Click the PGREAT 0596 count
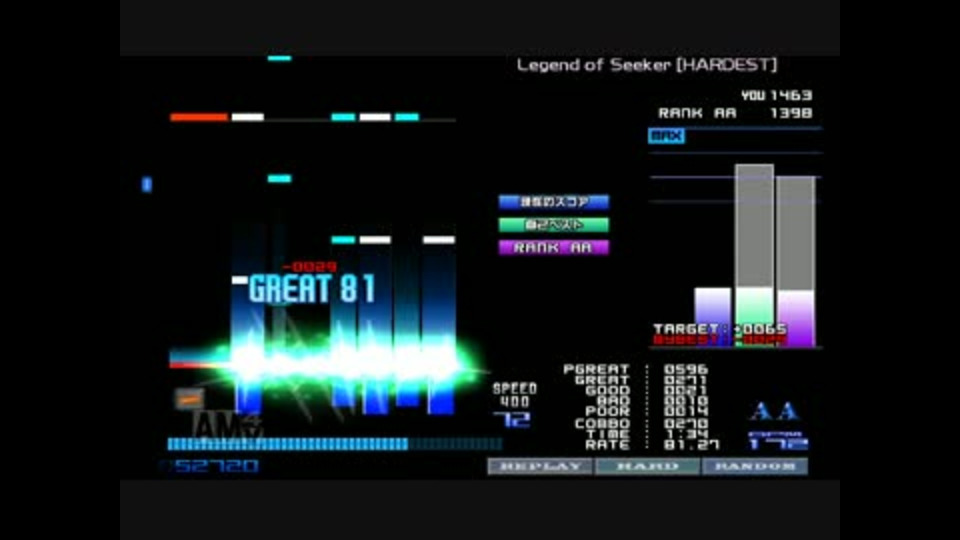Image resolution: width=960 pixels, height=540 pixels. coord(636,369)
